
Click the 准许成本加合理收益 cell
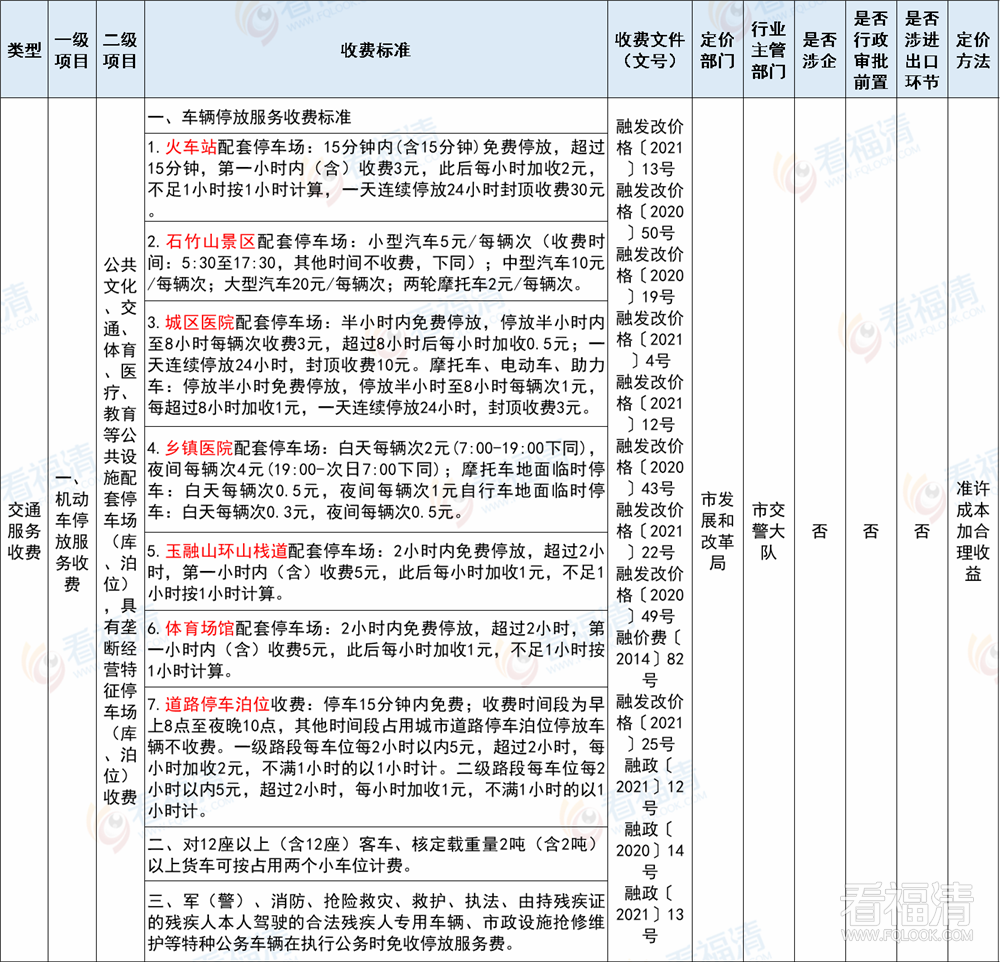click(x=973, y=530)
